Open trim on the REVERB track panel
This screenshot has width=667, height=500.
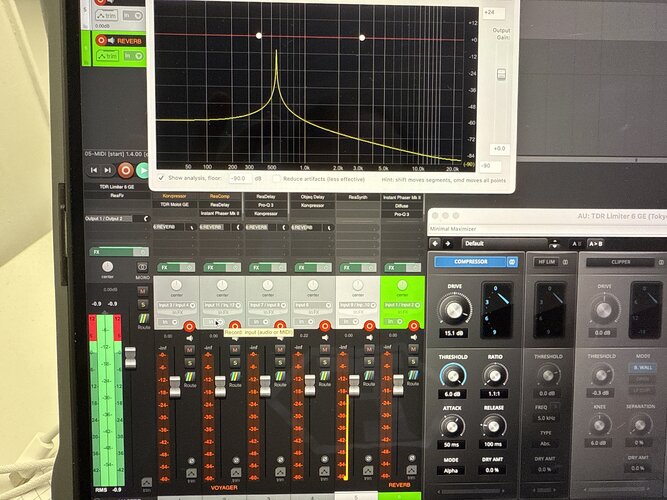pyautogui.click(x=107, y=56)
